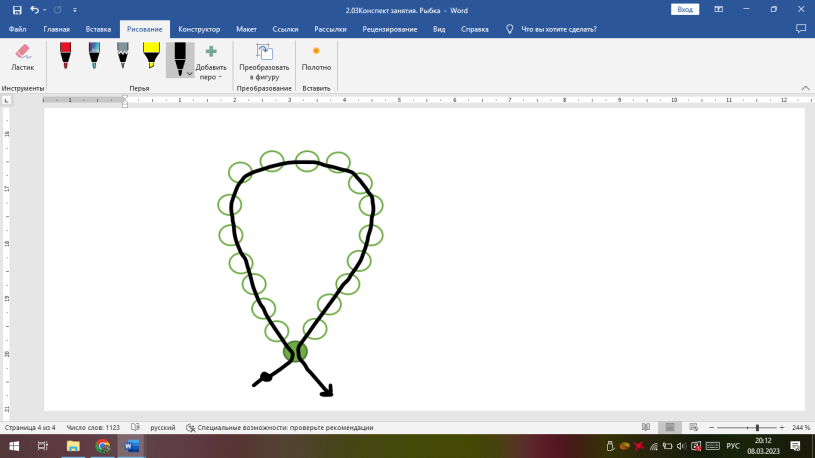The width and height of the screenshot is (815, 458).
Task: Pick the galaxy-colored pen
Action: coord(94,54)
